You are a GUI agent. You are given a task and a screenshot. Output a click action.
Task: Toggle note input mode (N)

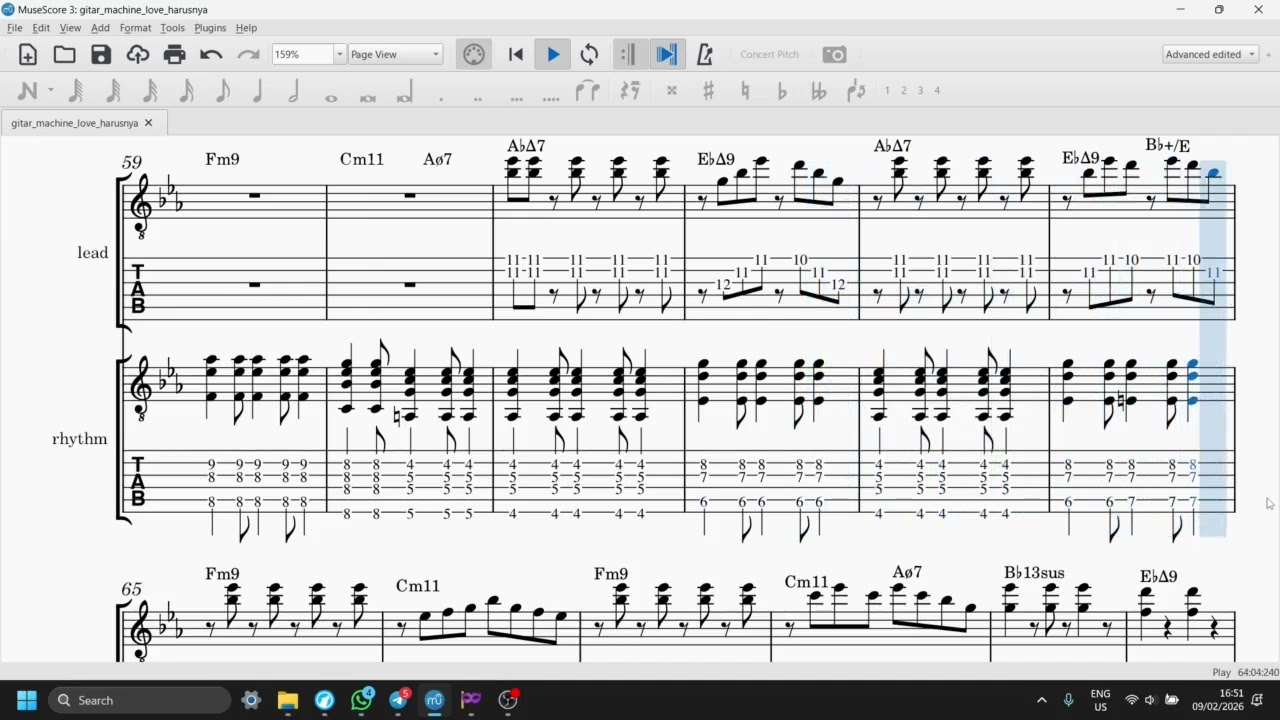point(27,91)
